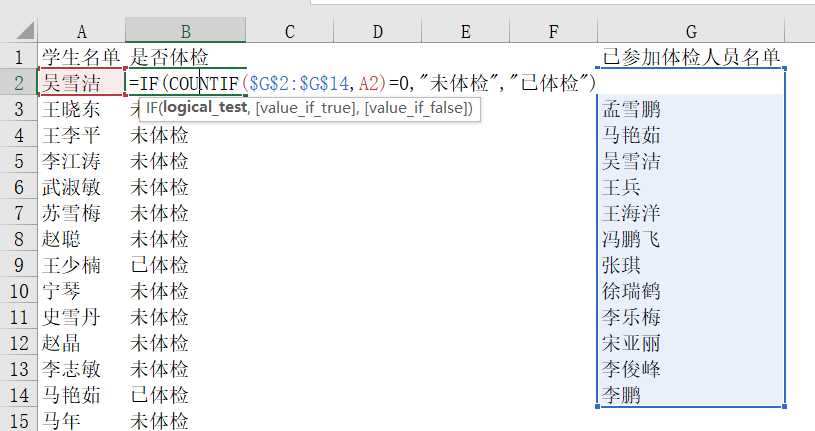
Task: Select column D header
Action: (377, 31)
